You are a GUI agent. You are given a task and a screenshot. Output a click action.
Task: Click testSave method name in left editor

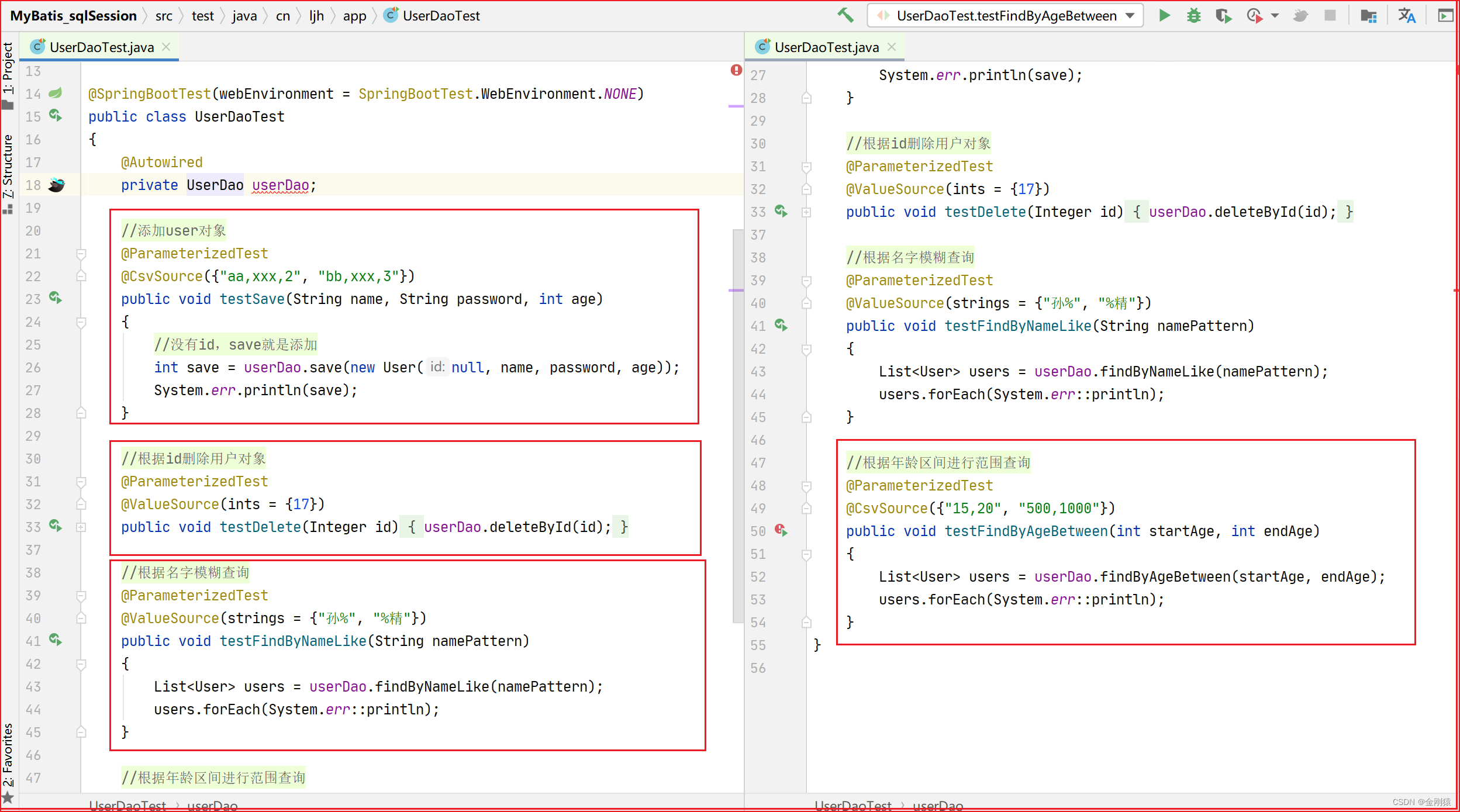coord(252,299)
